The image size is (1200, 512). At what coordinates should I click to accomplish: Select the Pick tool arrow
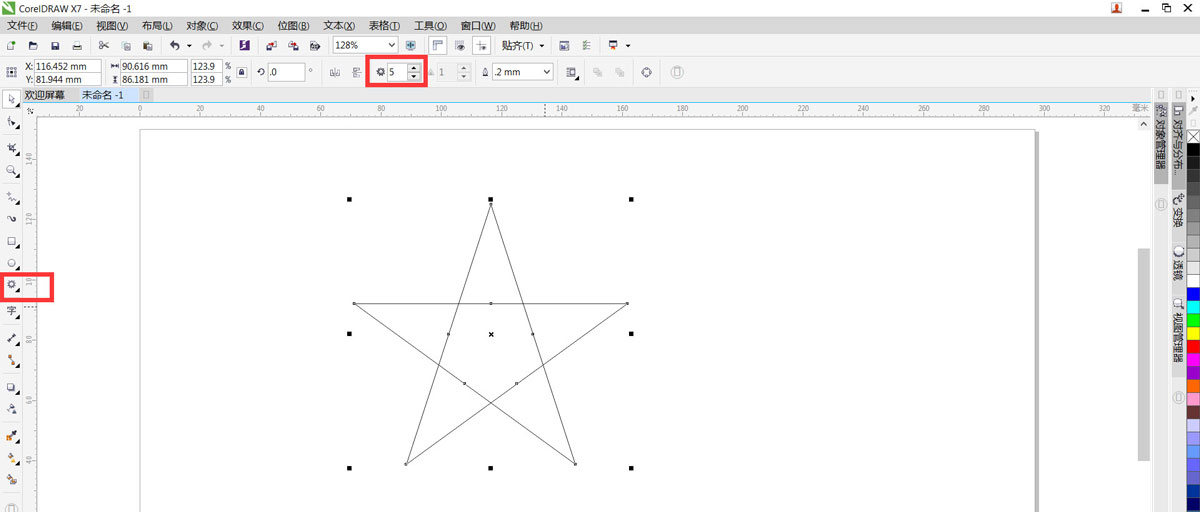coord(12,98)
